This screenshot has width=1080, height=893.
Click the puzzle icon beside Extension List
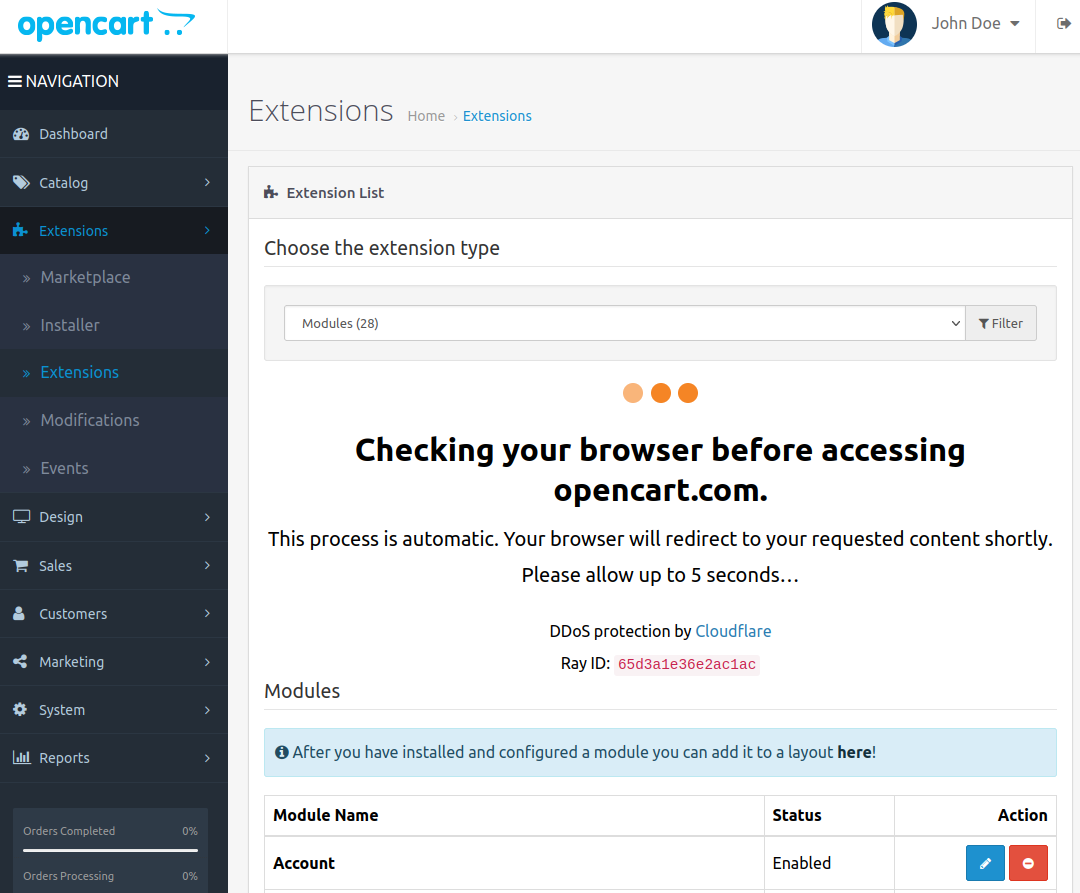(x=271, y=193)
